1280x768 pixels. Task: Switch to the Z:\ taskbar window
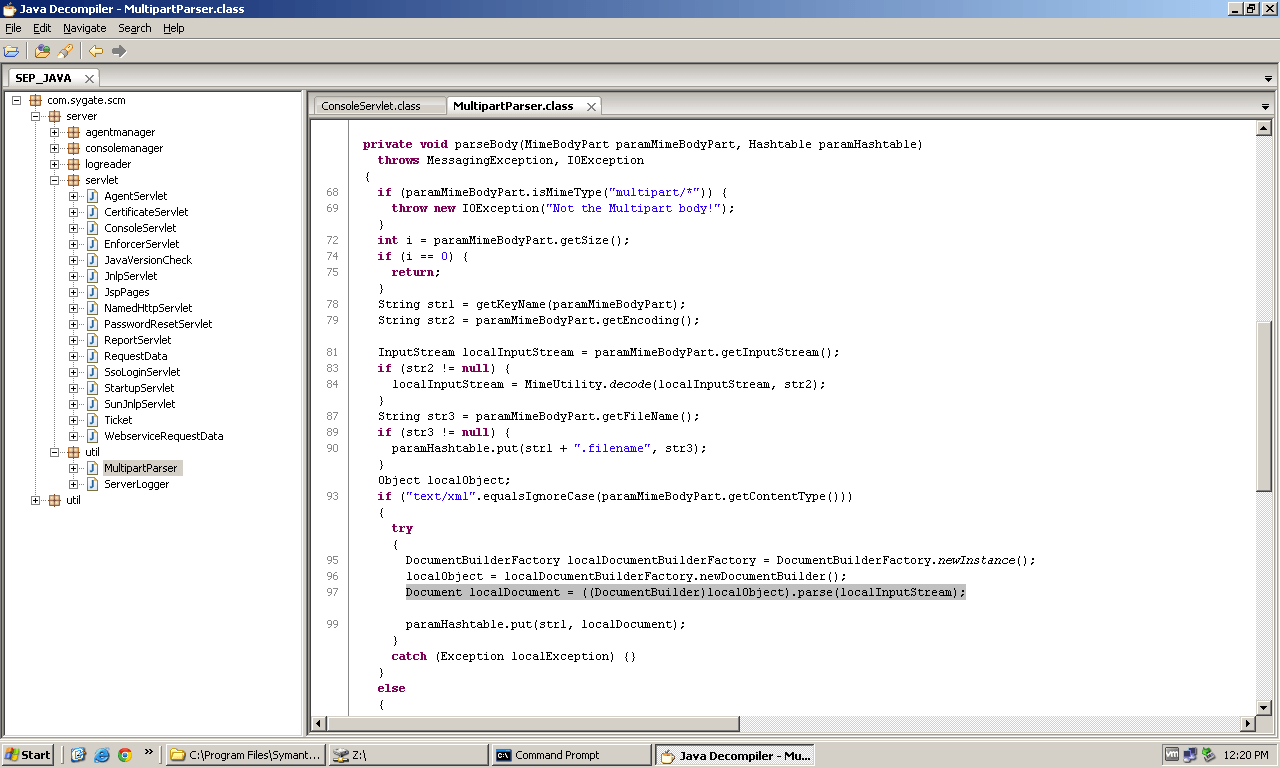(408, 755)
